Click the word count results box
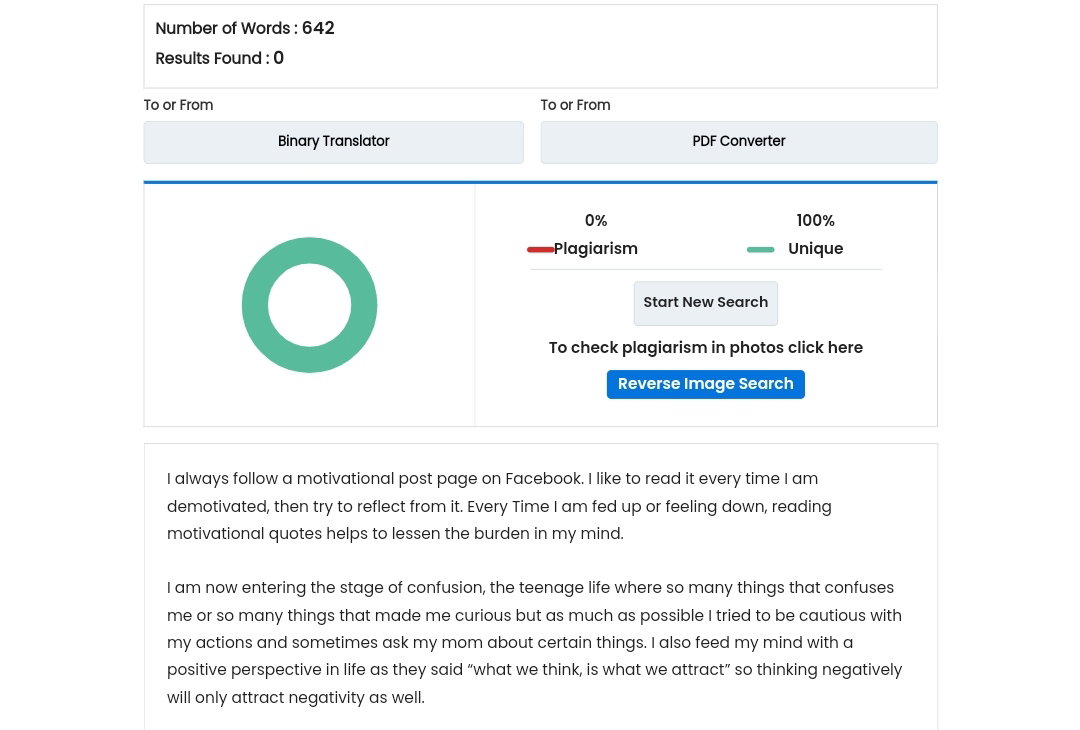The height and width of the screenshot is (730, 1080). coord(541,46)
